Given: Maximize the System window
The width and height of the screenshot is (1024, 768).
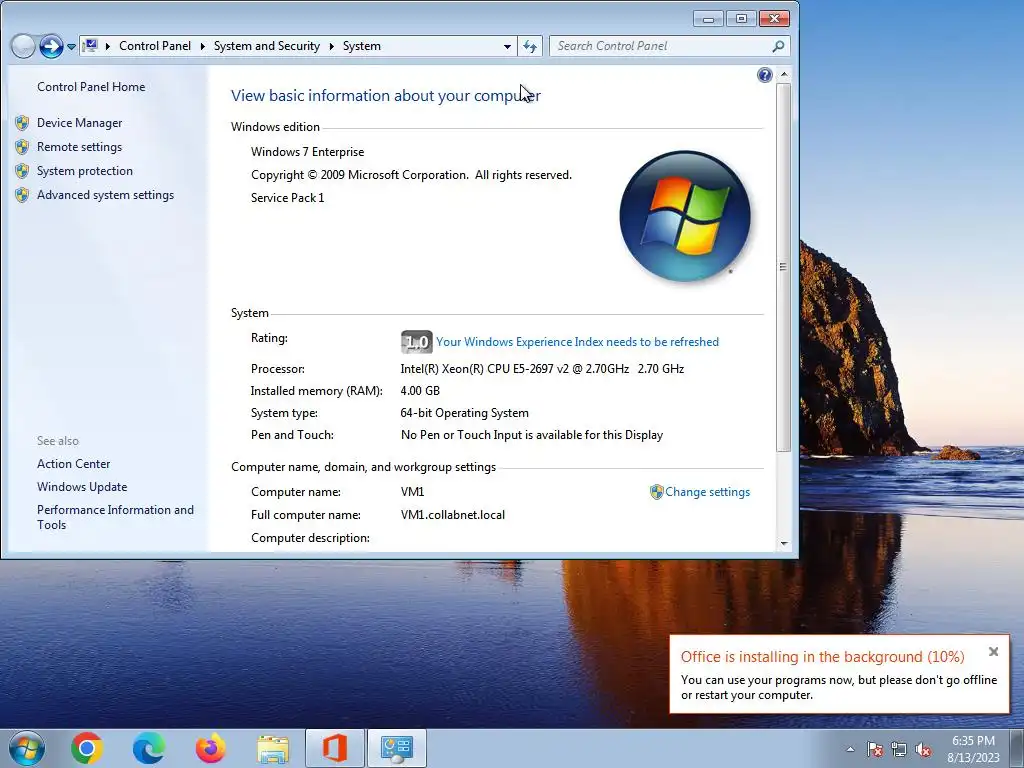Looking at the screenshot, I should click(x=741, y=19).
